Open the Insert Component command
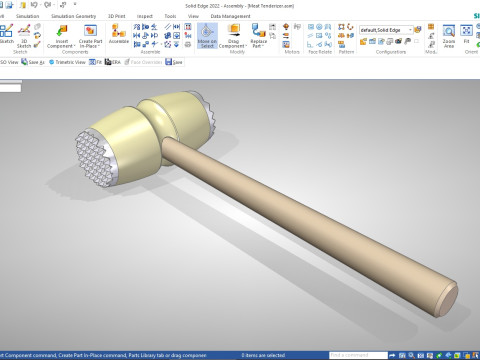 coord(61,36)
